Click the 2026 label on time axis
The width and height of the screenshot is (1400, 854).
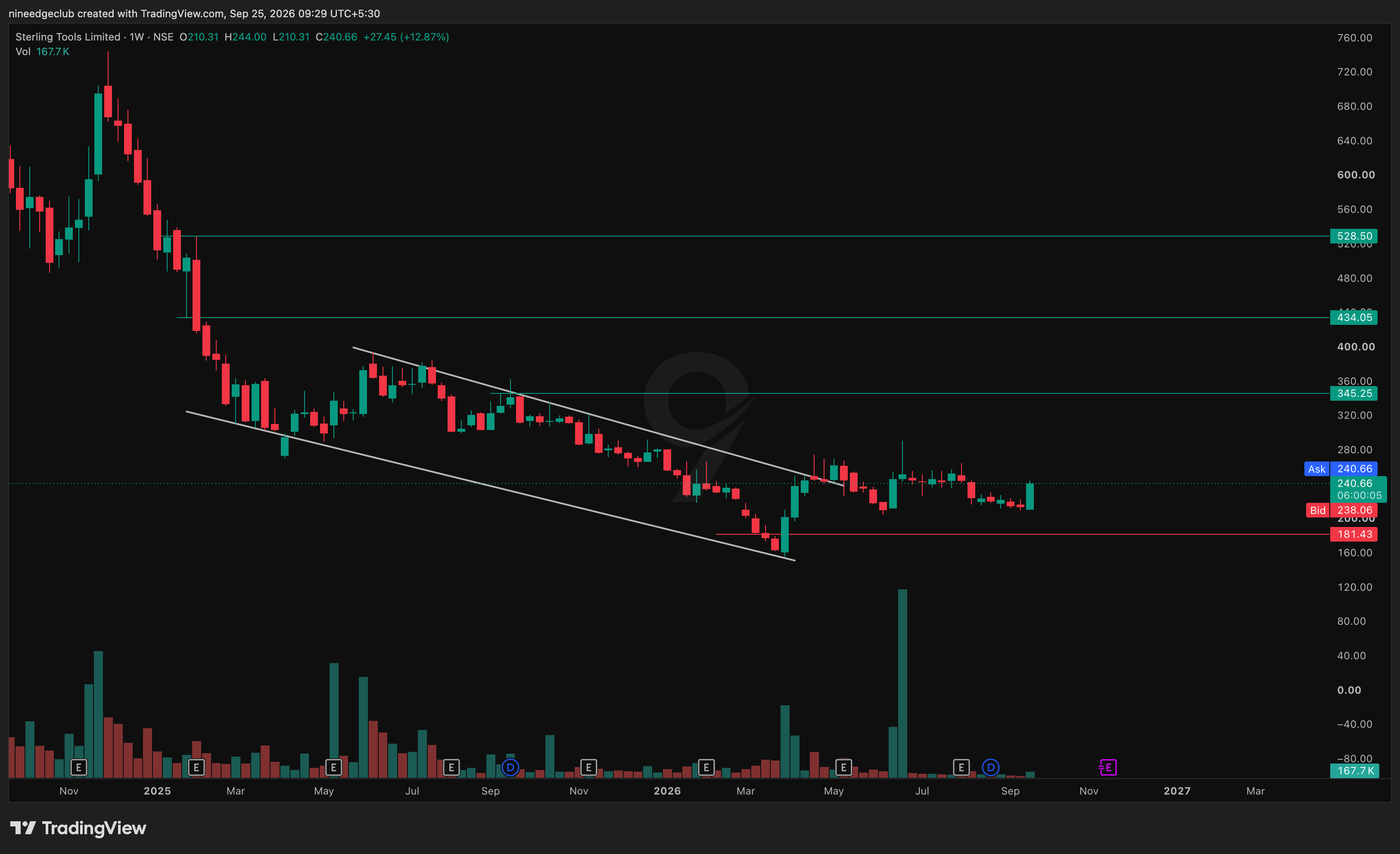click(x=667, y=791)
